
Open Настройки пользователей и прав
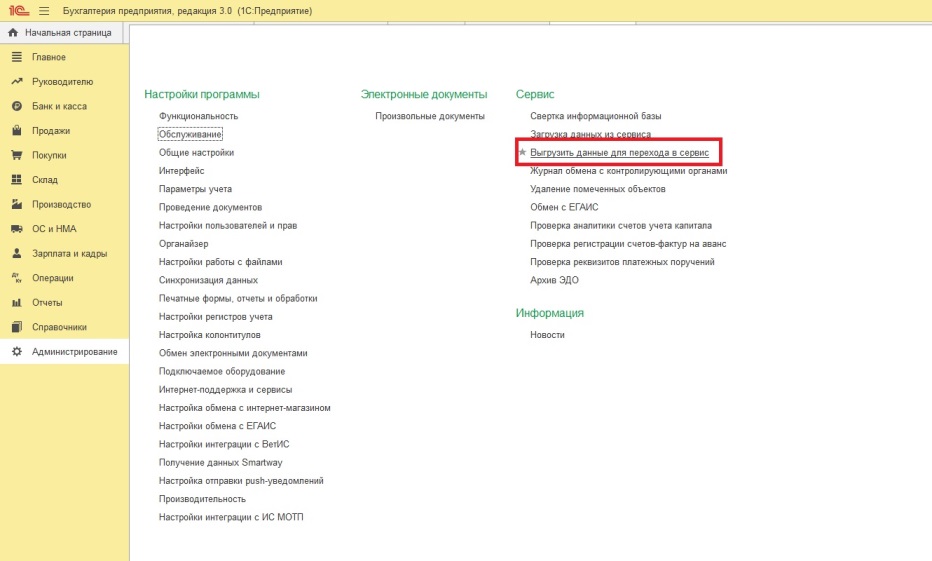click(228, 225)
